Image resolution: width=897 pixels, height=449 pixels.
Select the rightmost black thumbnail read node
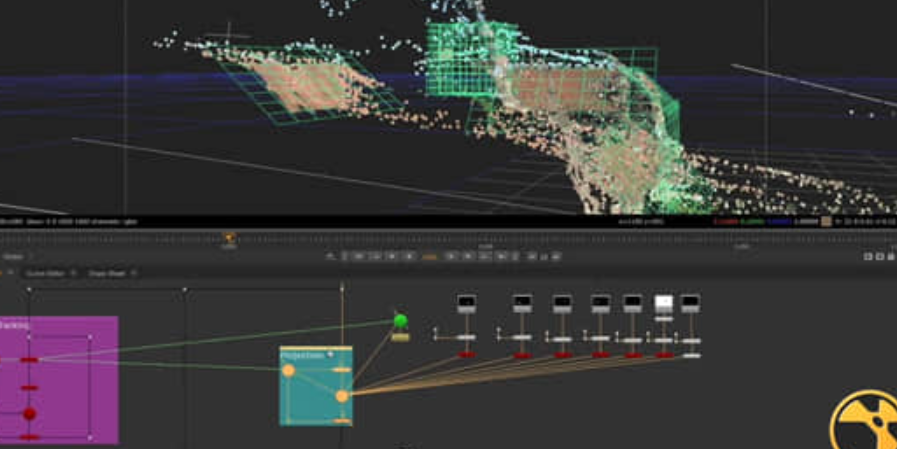(x=690, y=302)
